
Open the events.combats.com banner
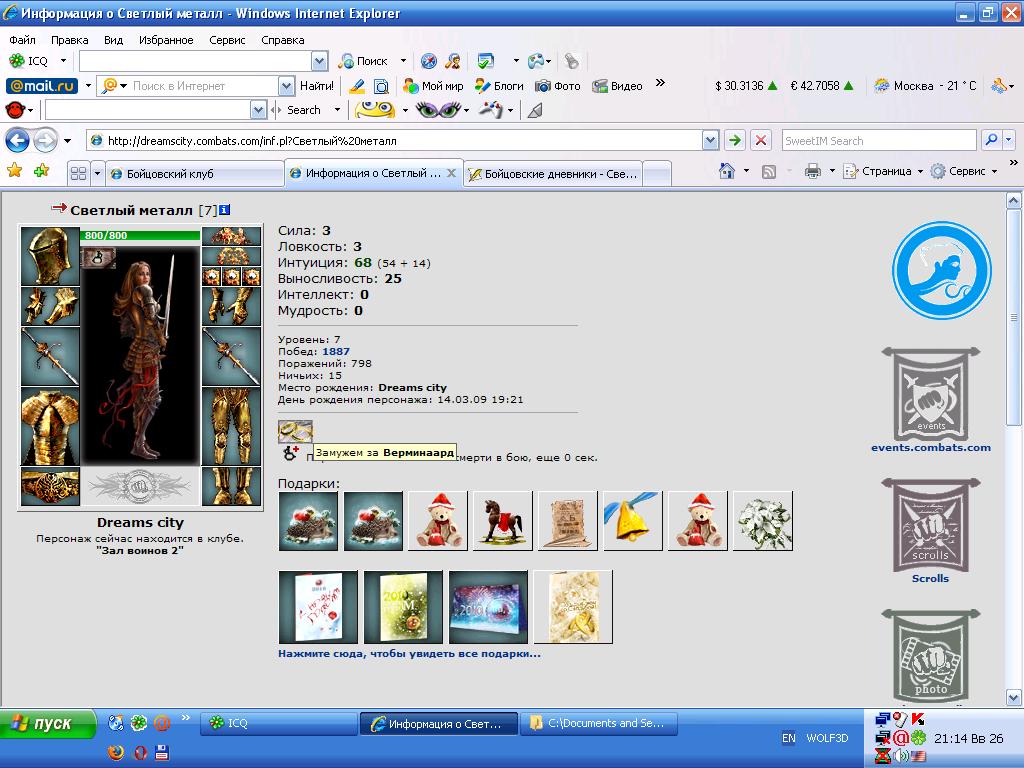pyautogui.click(x=931, y=394)
